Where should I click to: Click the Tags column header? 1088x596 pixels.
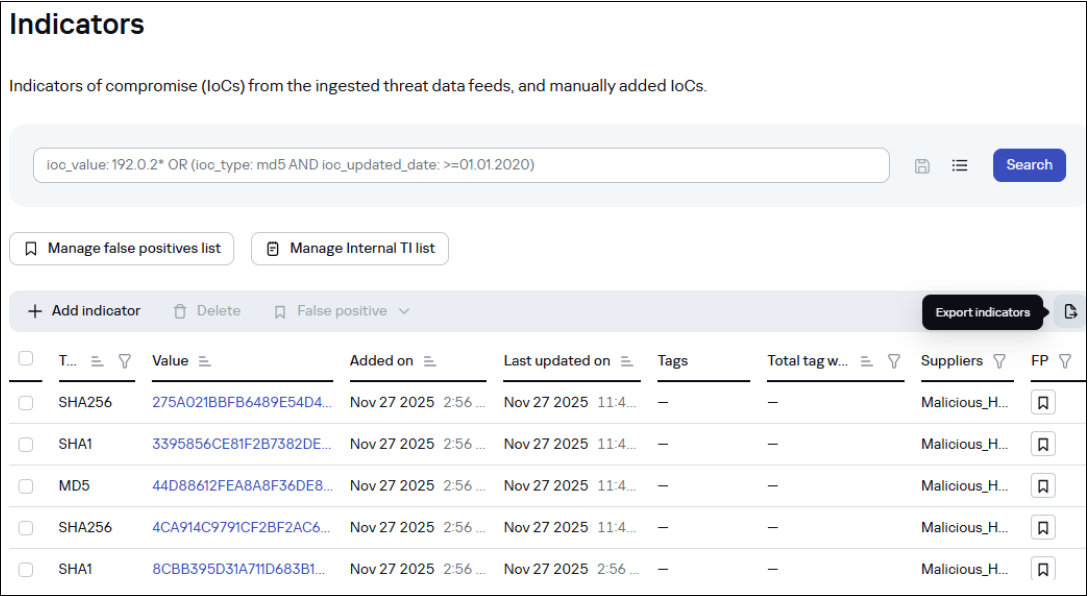(672, 361)
